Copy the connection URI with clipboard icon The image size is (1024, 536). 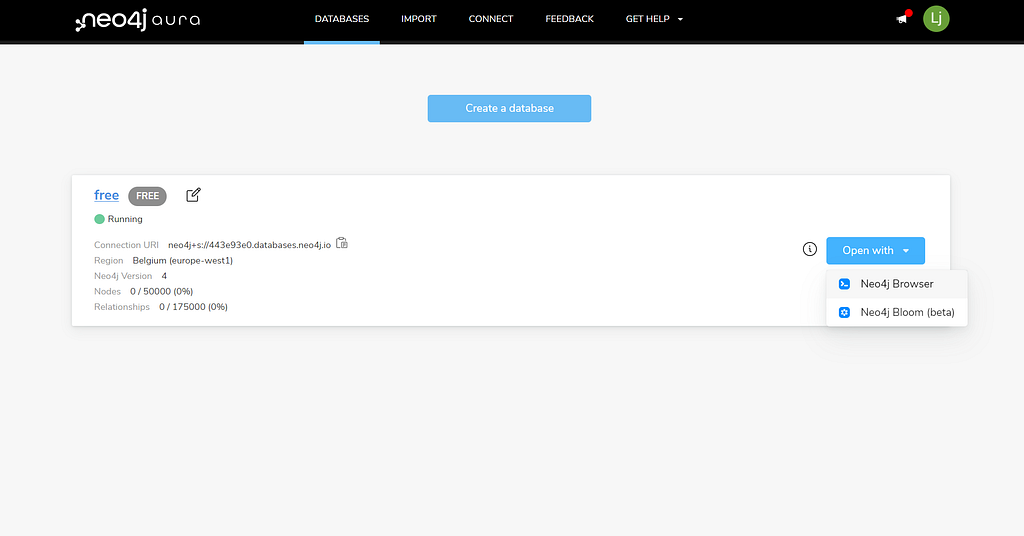342,244
